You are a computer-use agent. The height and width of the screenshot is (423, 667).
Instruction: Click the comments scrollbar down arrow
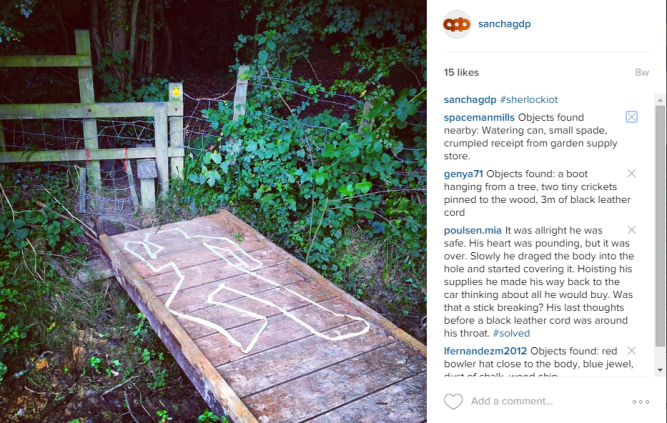(660, 370)
